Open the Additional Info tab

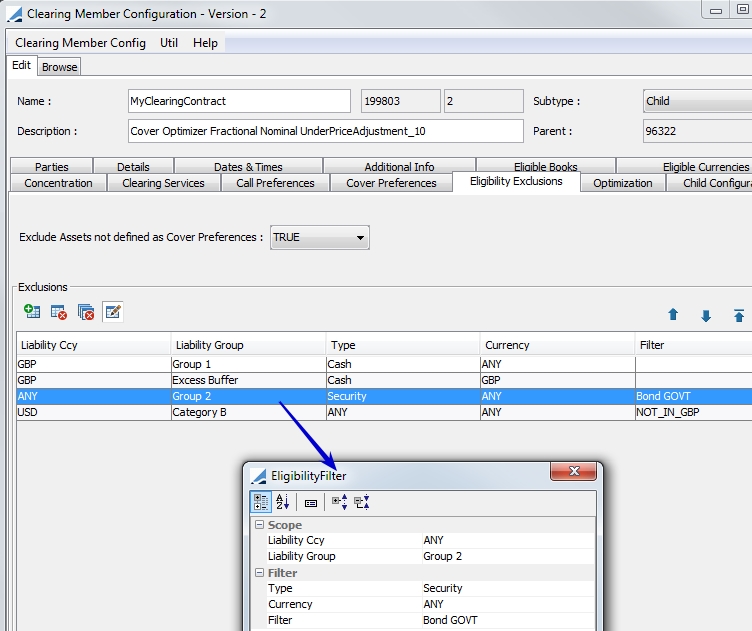(399, 166)
